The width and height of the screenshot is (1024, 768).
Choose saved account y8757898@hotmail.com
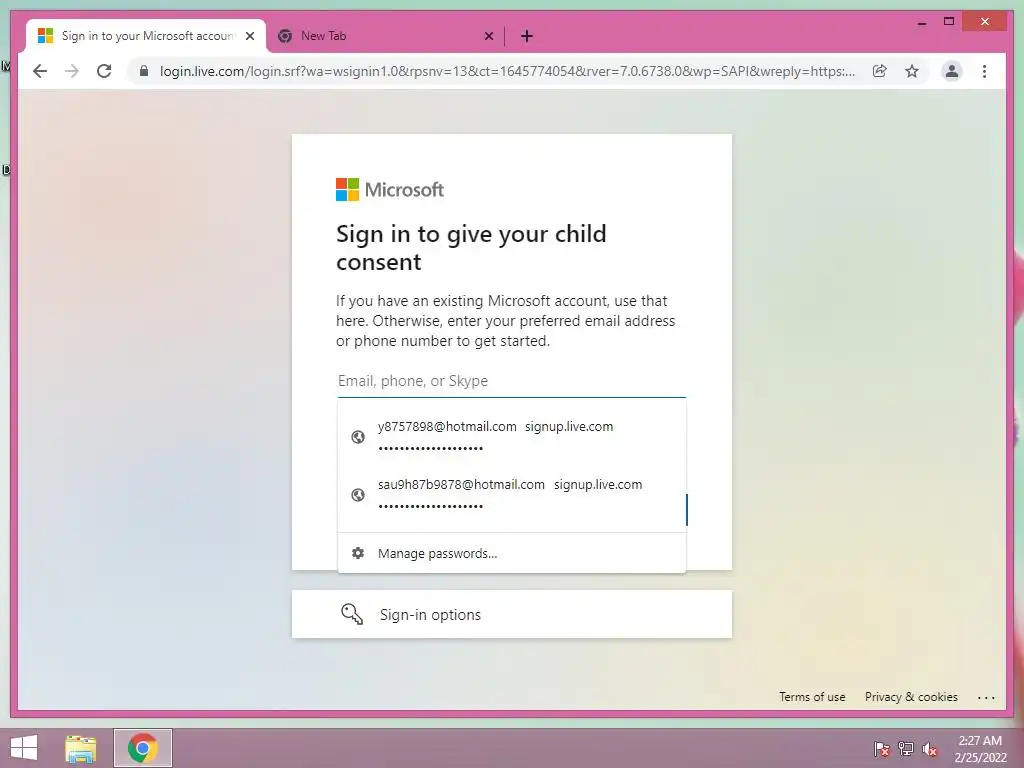[x=511, y=436]
